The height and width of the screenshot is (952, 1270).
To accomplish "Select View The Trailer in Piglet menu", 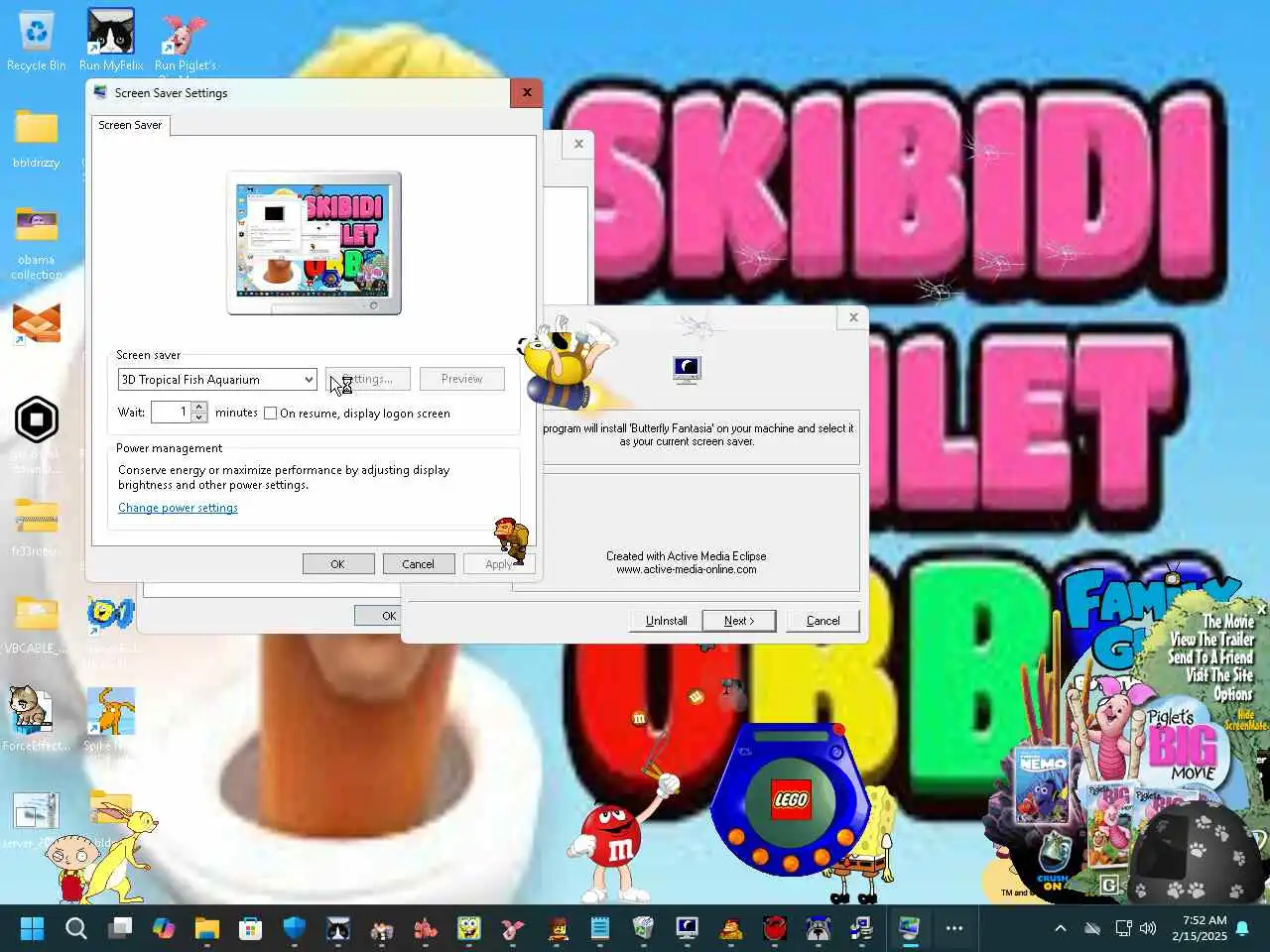I will click(x=1211, y=640).
